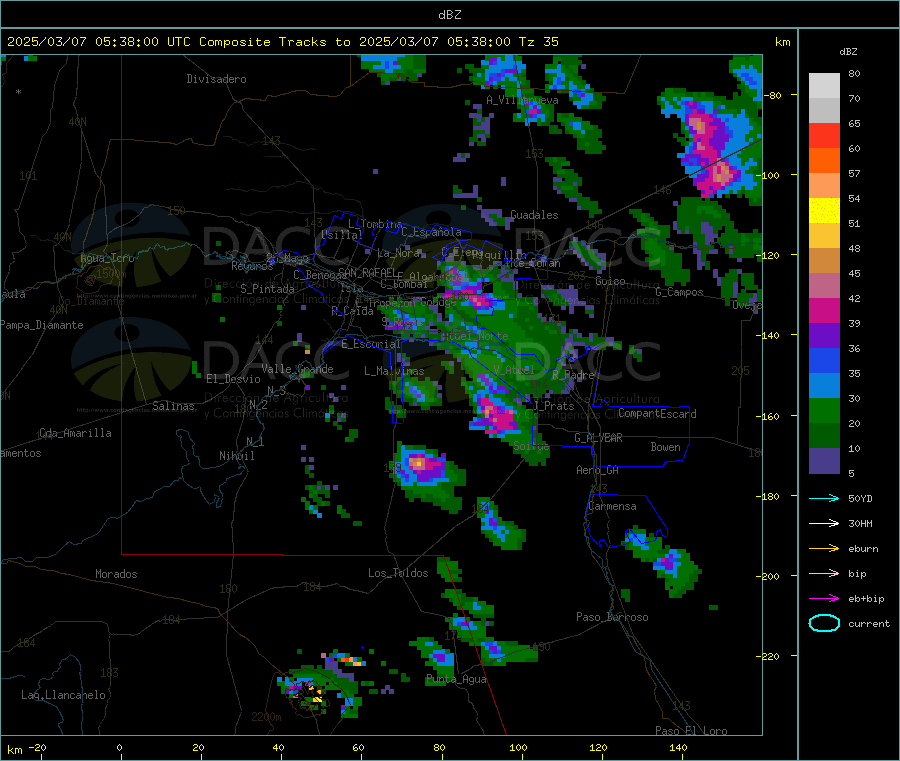
Task: Click the Paso_El_Loro map label
Action: click(691, 731)
